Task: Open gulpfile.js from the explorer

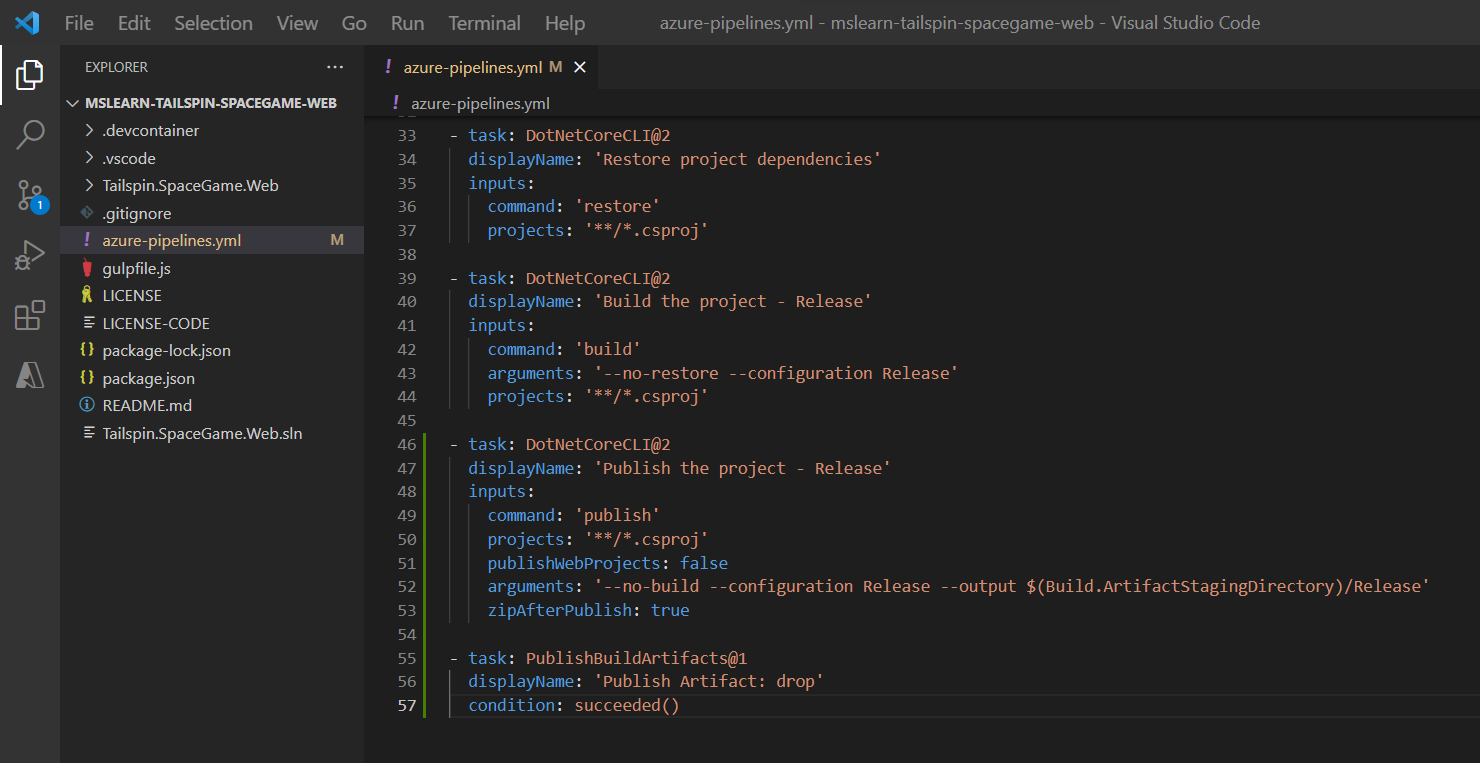Action: [x=136, y=268]
